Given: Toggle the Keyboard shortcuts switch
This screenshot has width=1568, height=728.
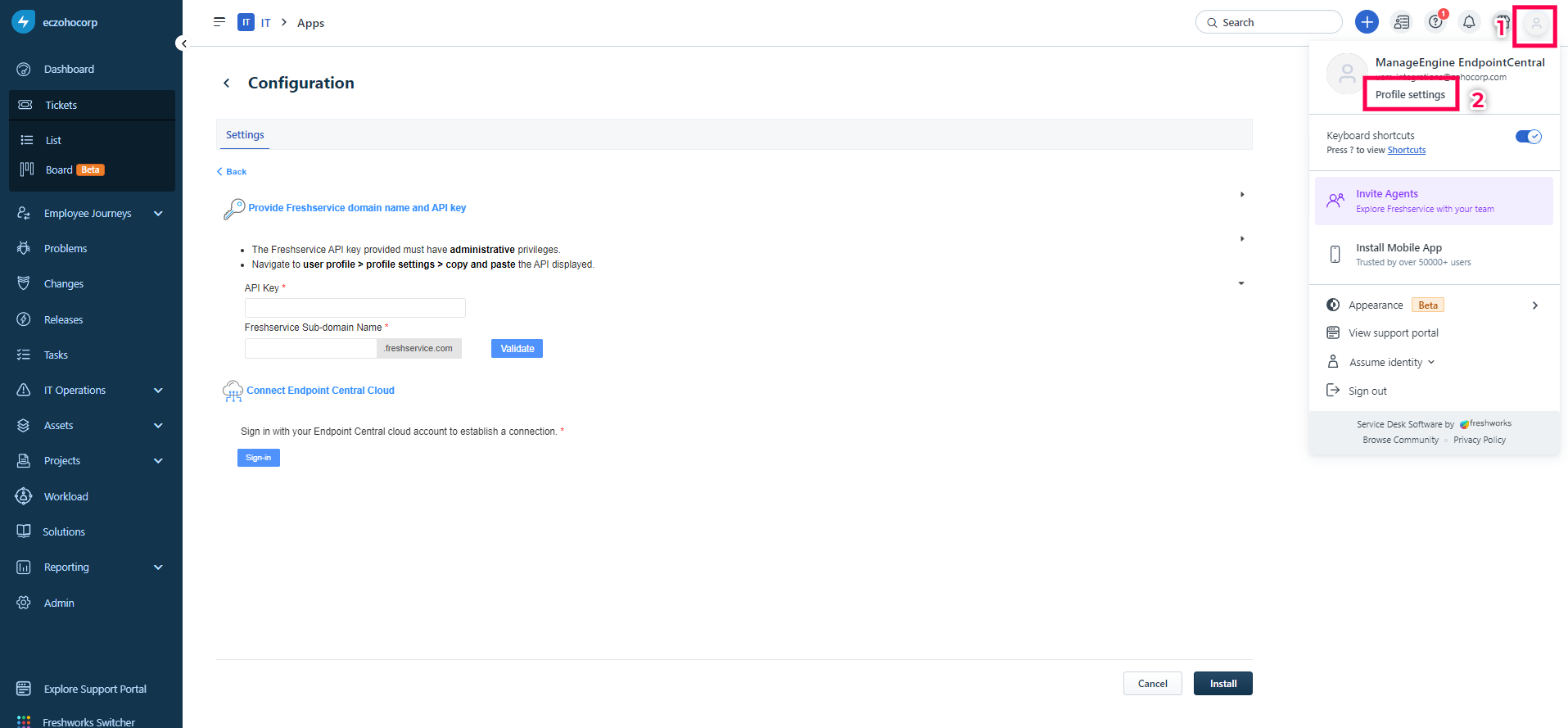Looking at the screenshot, I should tap(1528, 137).
